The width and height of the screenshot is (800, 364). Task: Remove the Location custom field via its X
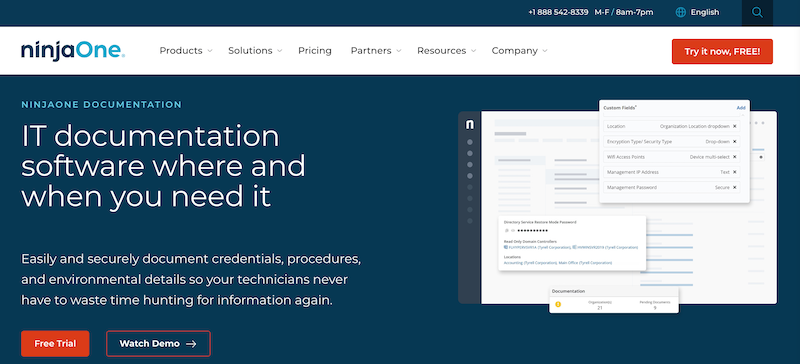(735, 126)
